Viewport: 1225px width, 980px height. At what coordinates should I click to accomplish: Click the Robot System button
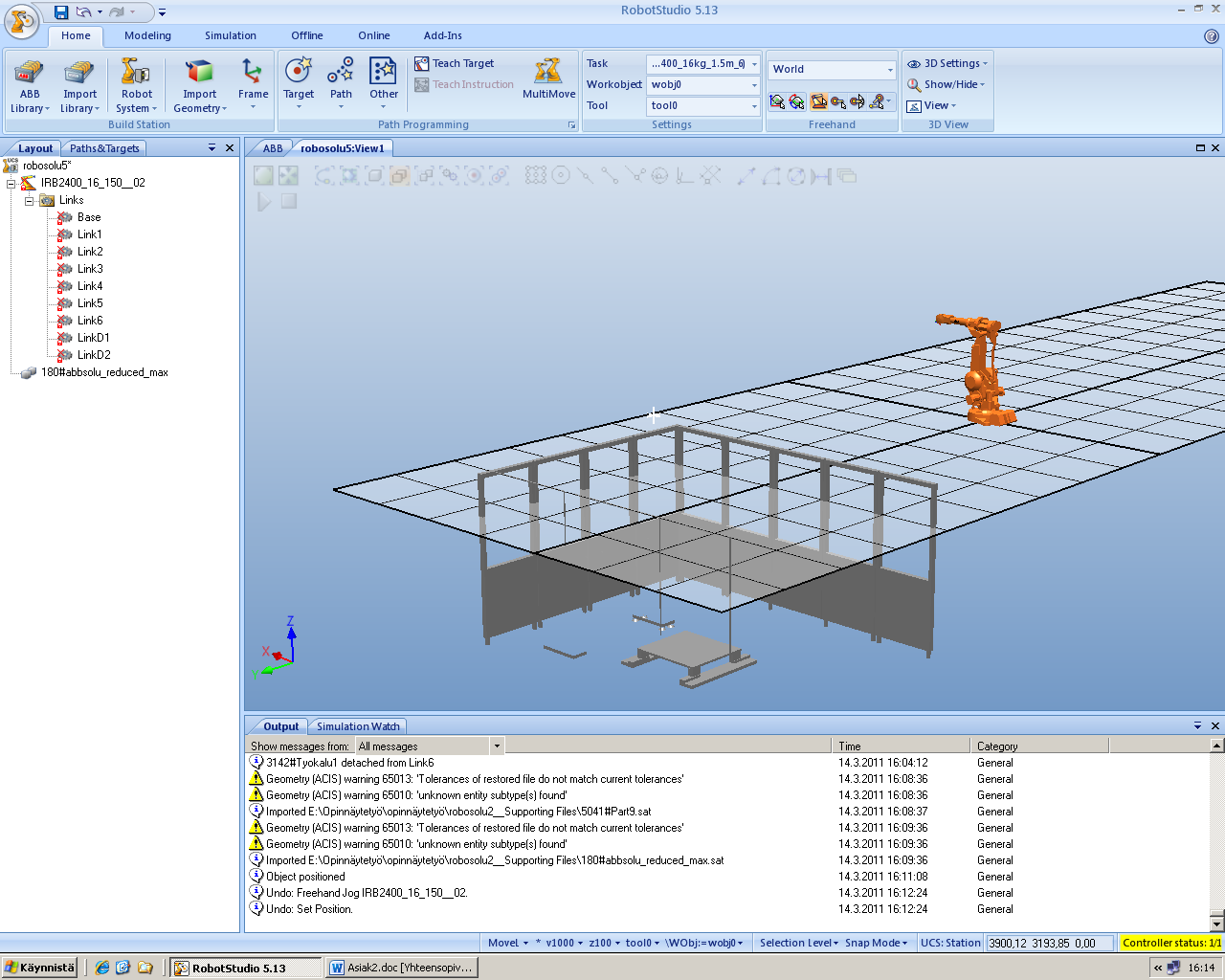[x=136, y=86]
